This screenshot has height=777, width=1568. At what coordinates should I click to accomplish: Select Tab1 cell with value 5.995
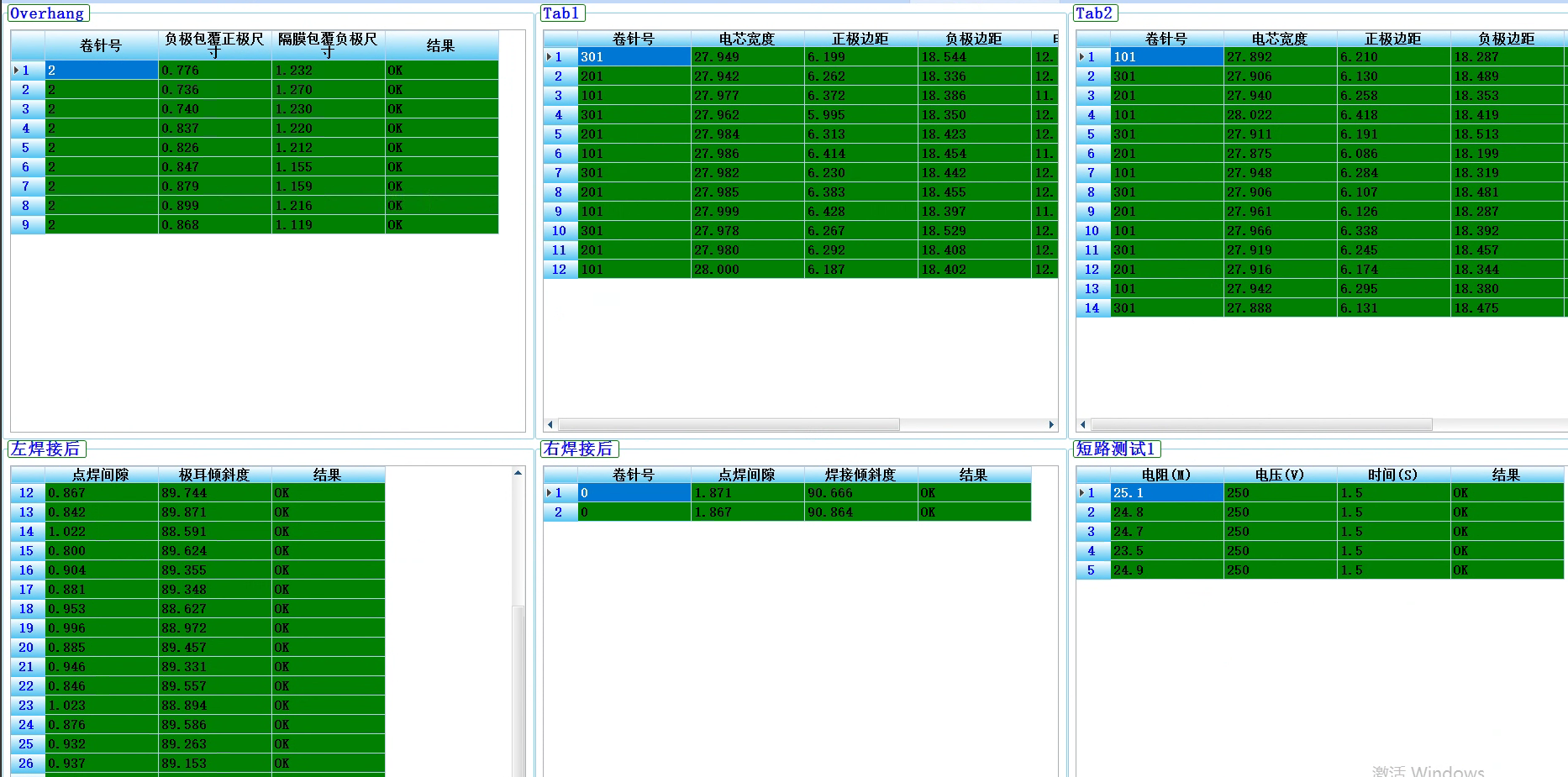pyautogui.click(x=861, y=115)
